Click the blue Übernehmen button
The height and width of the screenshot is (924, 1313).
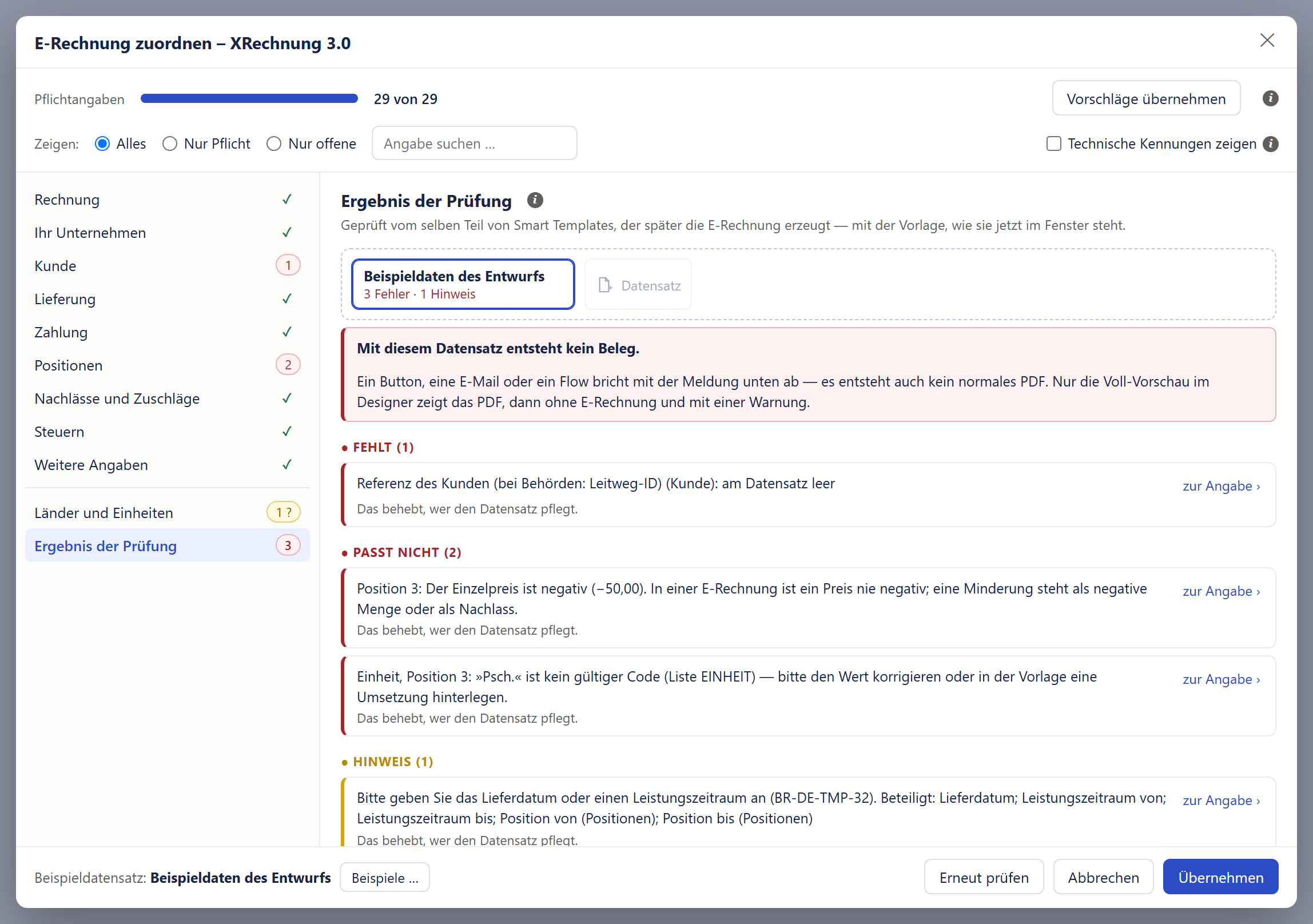[x=1220, y=877]
